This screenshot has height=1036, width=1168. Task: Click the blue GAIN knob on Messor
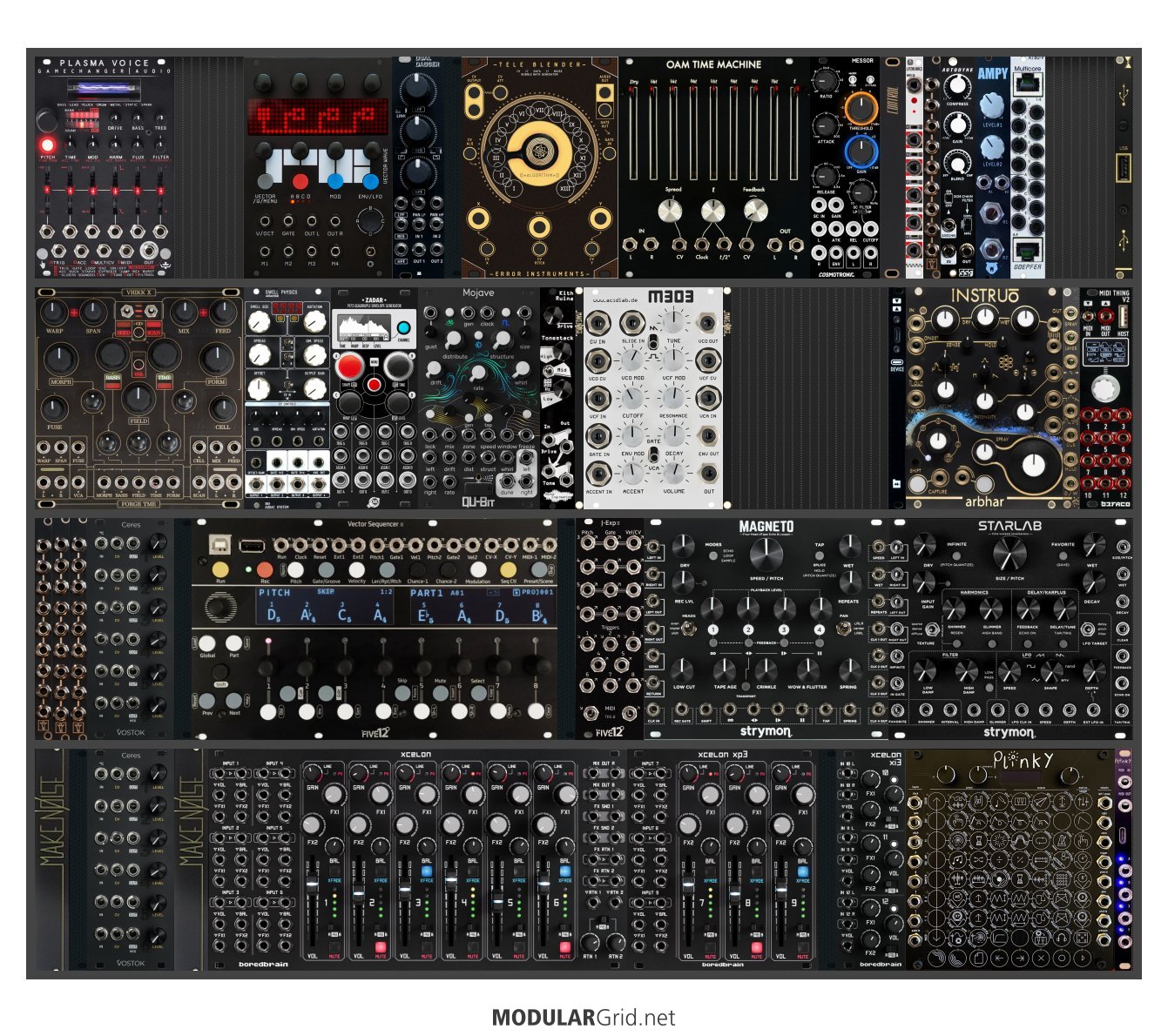pyautogui.click(x=861, y=151)
